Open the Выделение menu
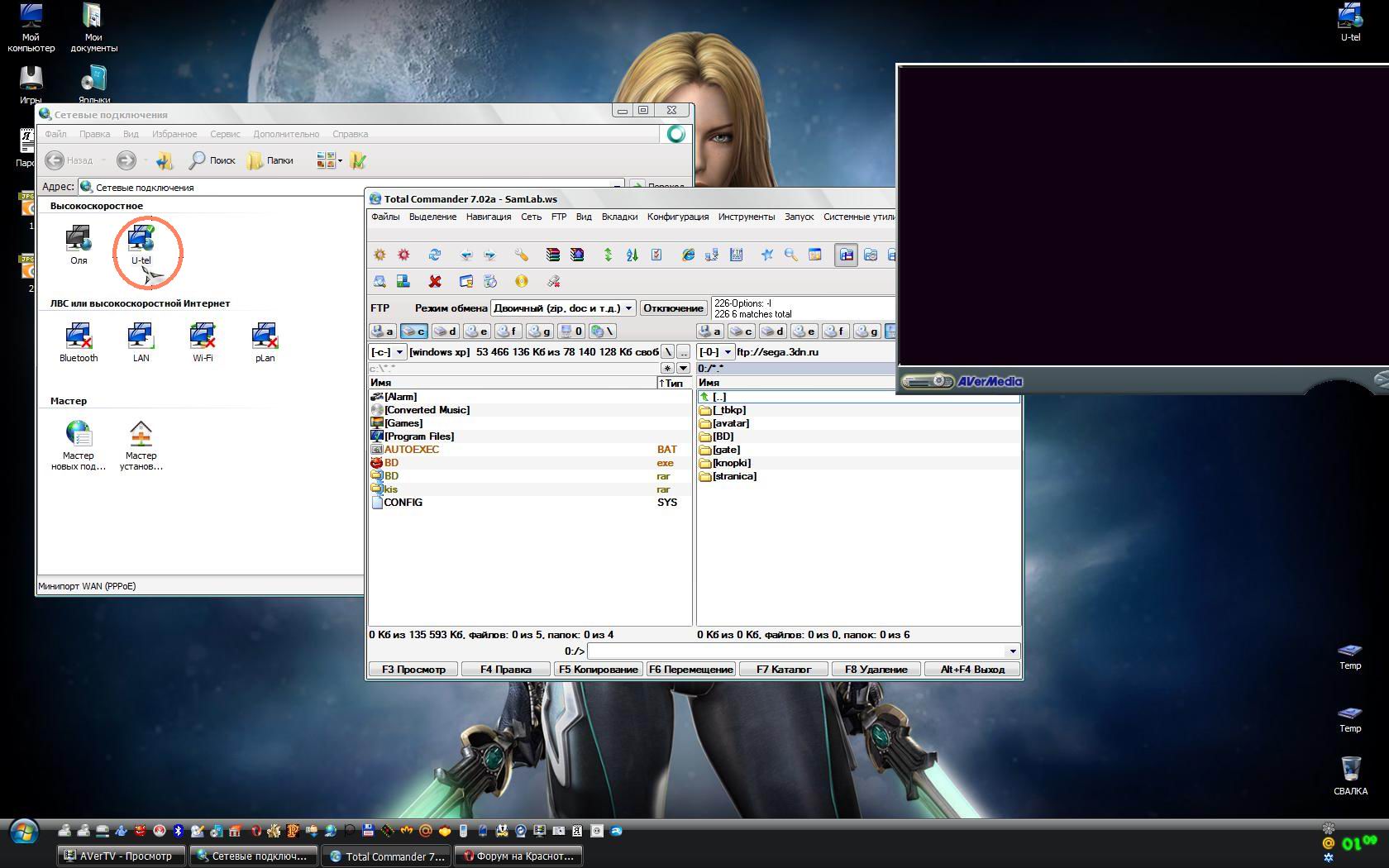The width and height of the screenshot is (1389, 868). pyautogui.click(x=432, y=217)
